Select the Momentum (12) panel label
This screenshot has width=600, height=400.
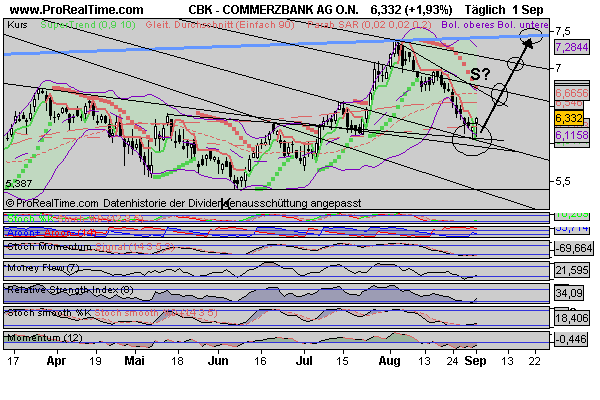tap(45, 338)
